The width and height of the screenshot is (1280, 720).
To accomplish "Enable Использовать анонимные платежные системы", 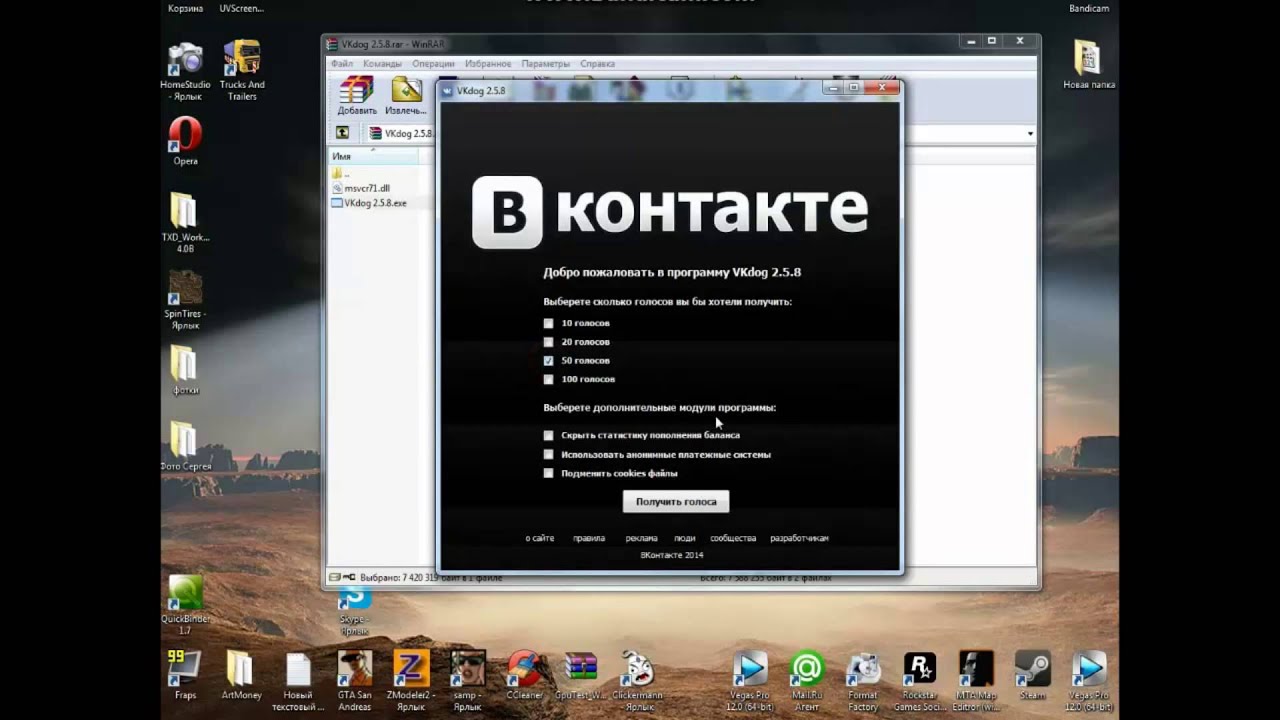I will click(x=548, y=454).
